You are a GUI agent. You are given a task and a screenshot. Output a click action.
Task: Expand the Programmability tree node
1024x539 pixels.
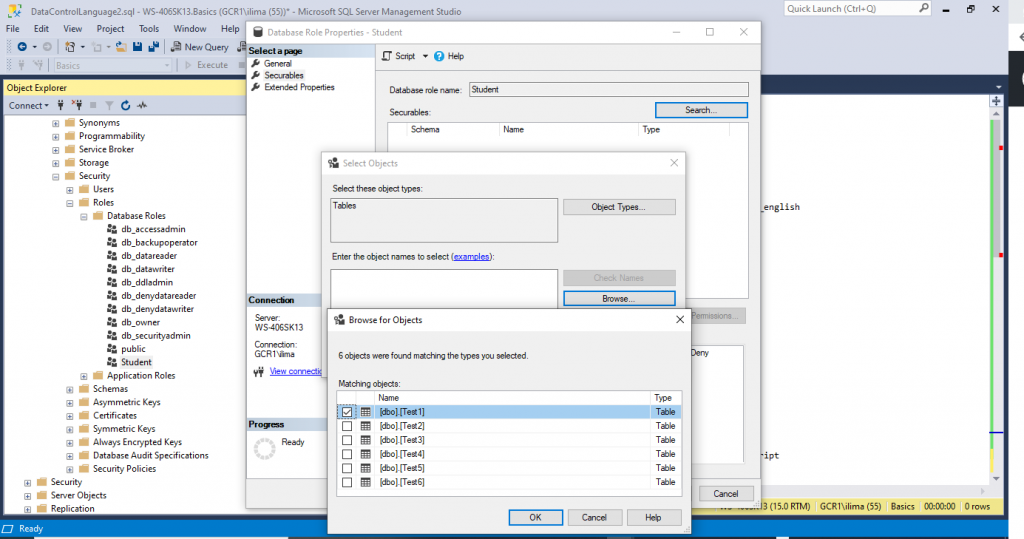point(56,137)
